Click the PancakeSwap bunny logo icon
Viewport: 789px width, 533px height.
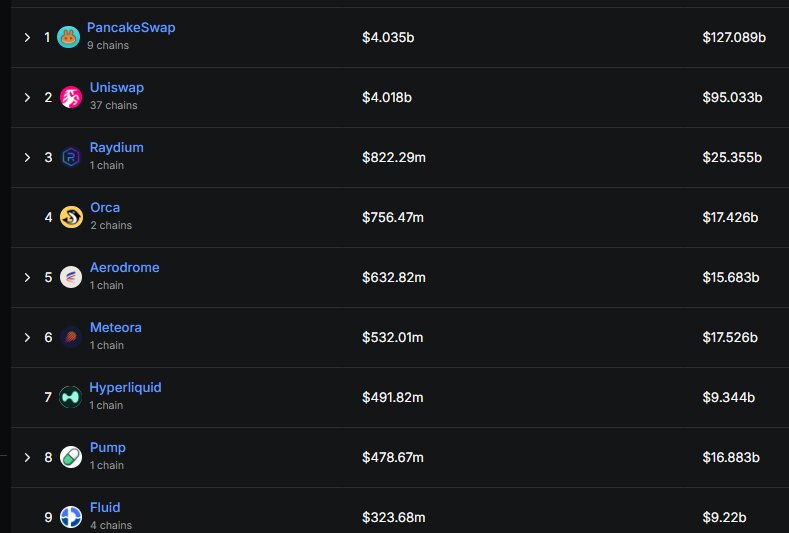68,37
